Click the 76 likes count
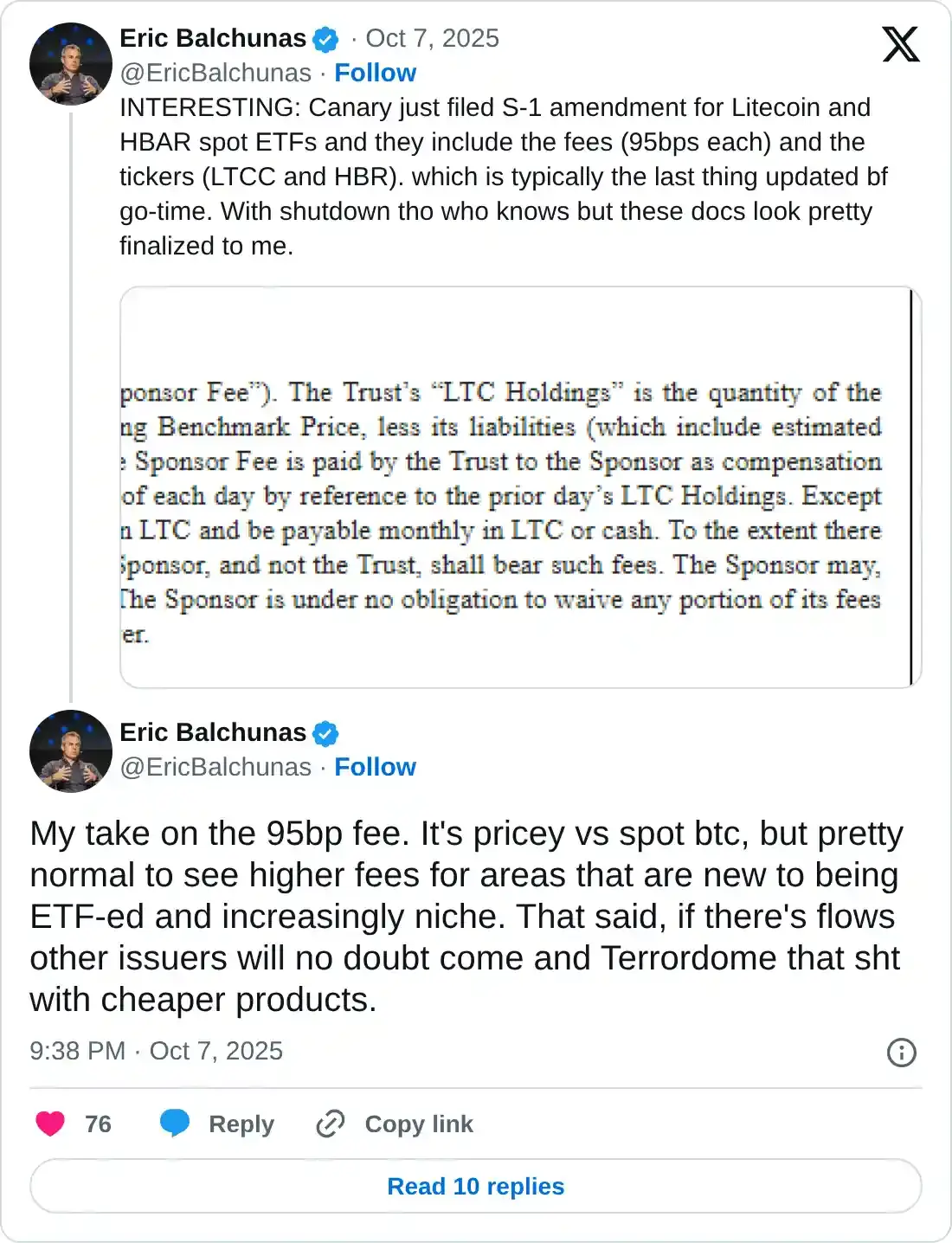Image resolution: width=952 pixels, height=1243 pixels. (x=98, y=1124)
